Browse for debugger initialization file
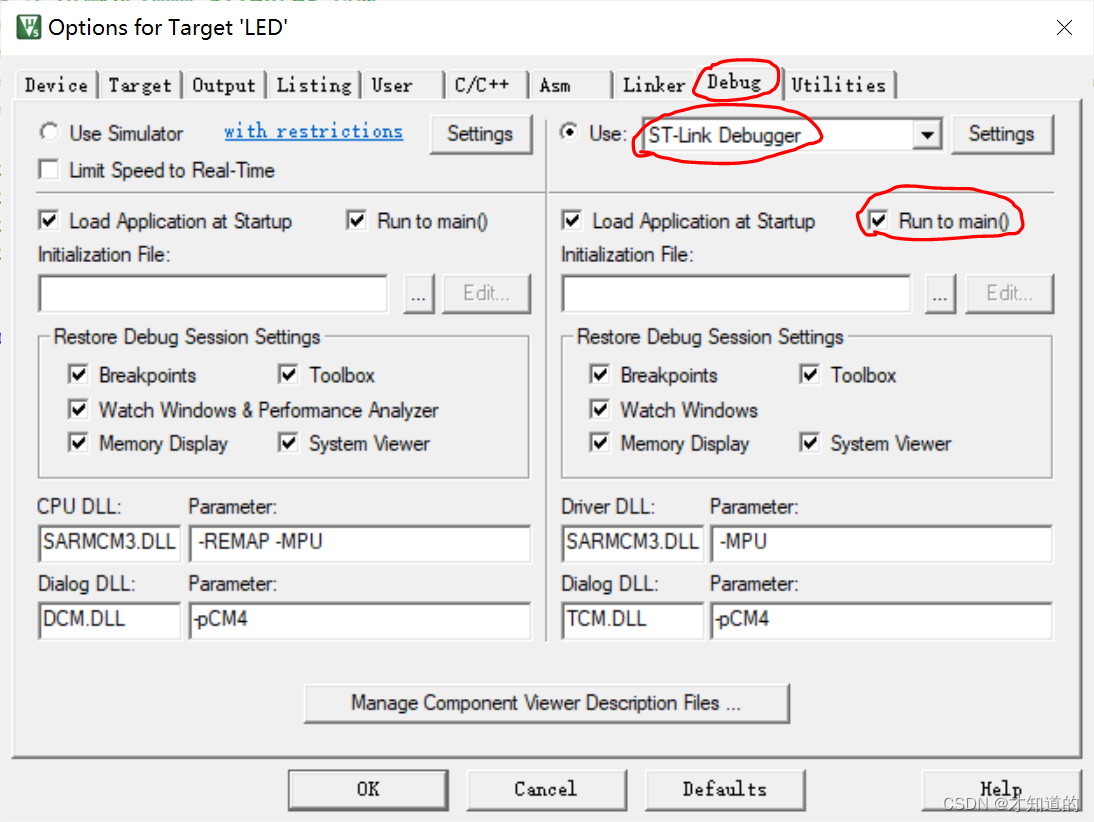Image resolution: width=1094 pixels, height=822 pixels. click(941, 294)
